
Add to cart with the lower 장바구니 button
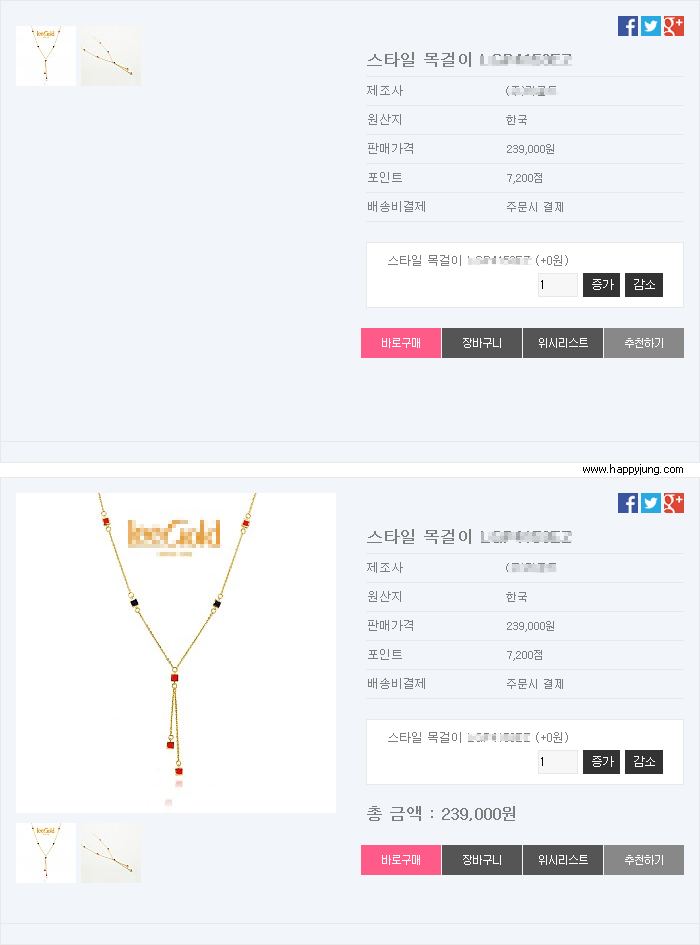(x=482, y=860)
